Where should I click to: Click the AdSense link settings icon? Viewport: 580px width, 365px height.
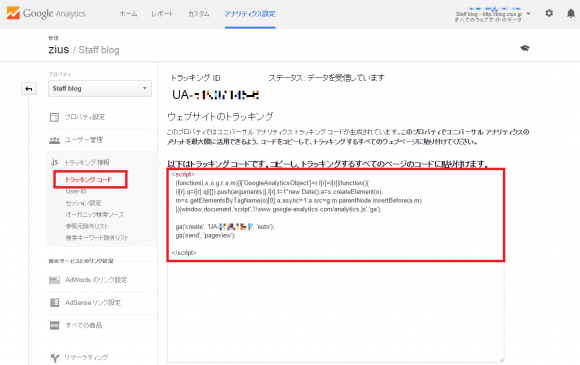(x=54, y=303)
